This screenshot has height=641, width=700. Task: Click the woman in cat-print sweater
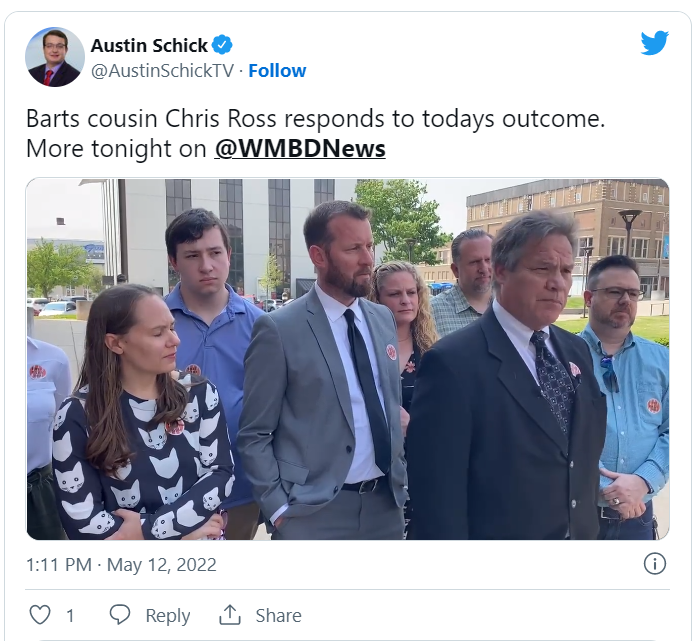(143, 413)
